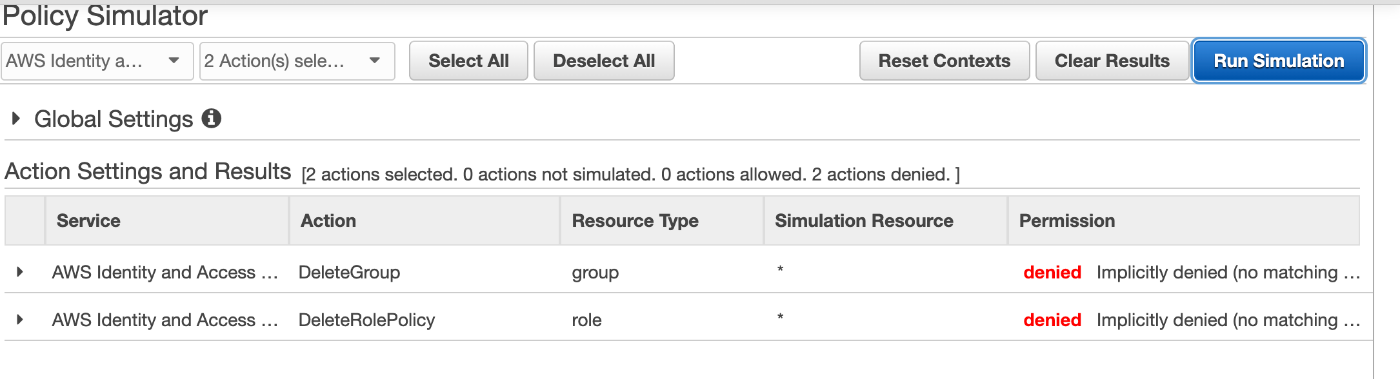1400x379 pixels.
Task: Click the denied result for DeleteGroup
Action: click(1052, 272)
